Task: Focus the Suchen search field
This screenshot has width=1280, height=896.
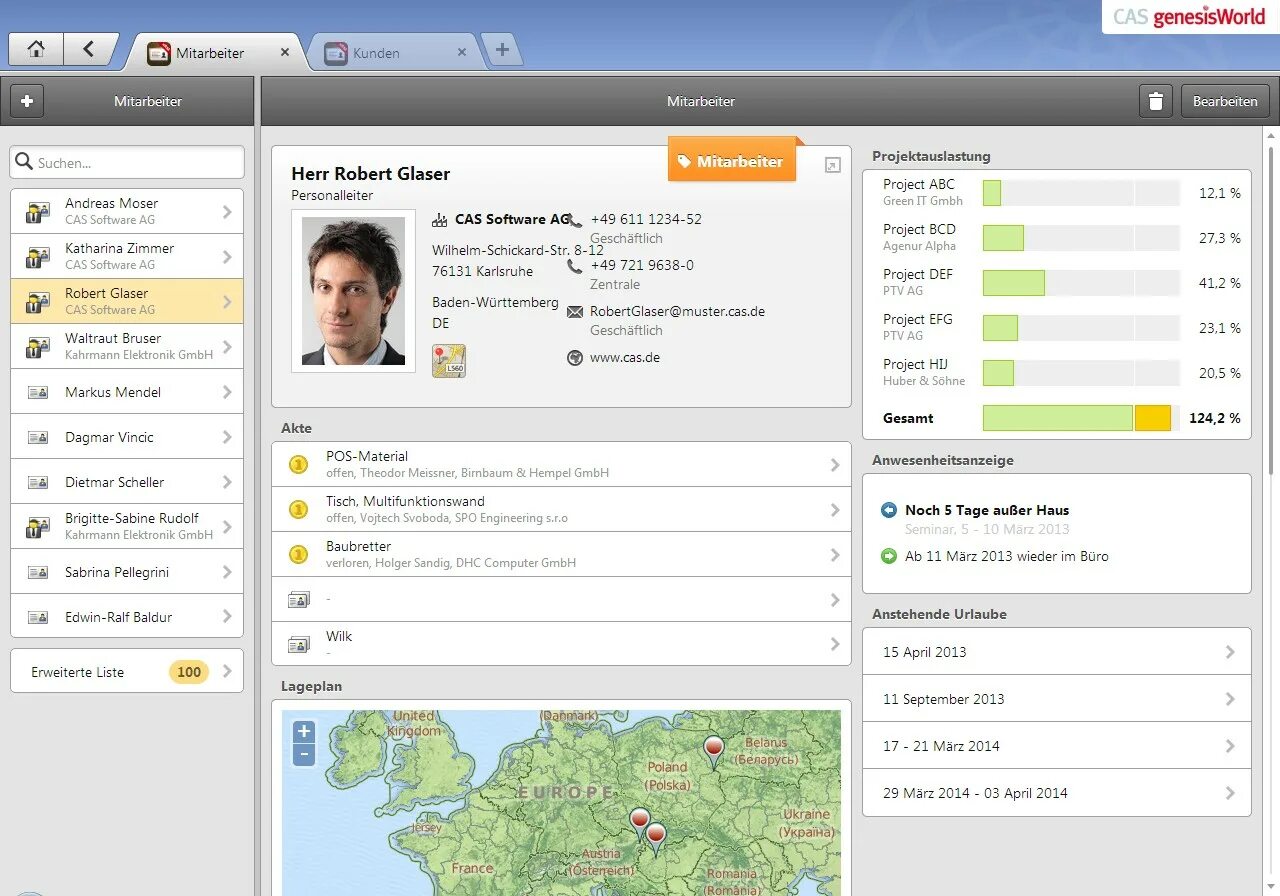Action: click(x=127, y=162)
